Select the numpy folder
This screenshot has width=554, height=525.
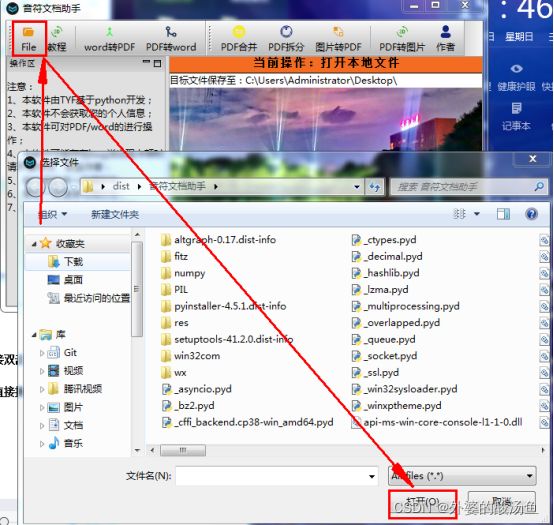coord(183,273)
